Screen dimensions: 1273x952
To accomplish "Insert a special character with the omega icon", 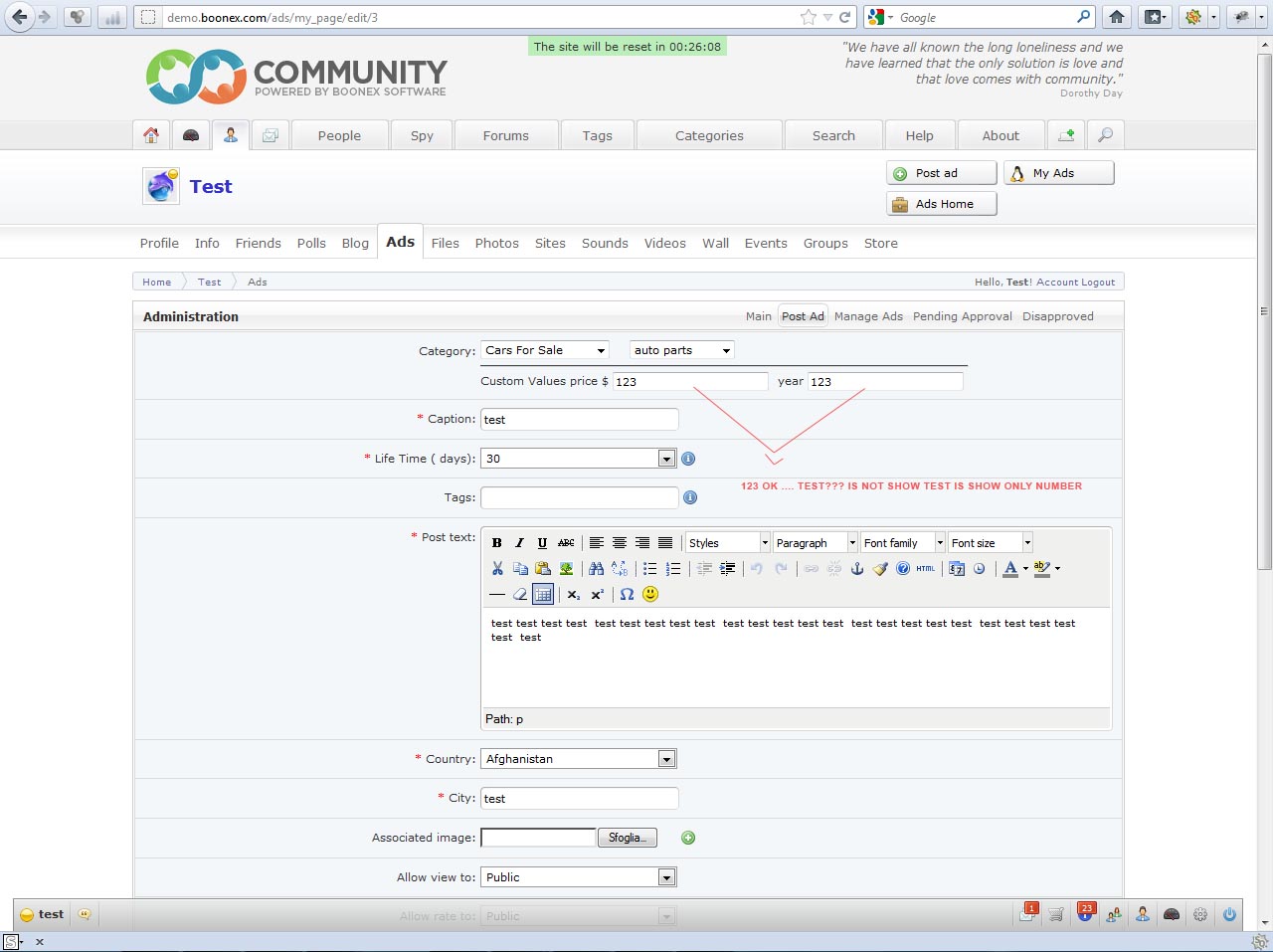I will pyautogui.click(x=627, y=595).
